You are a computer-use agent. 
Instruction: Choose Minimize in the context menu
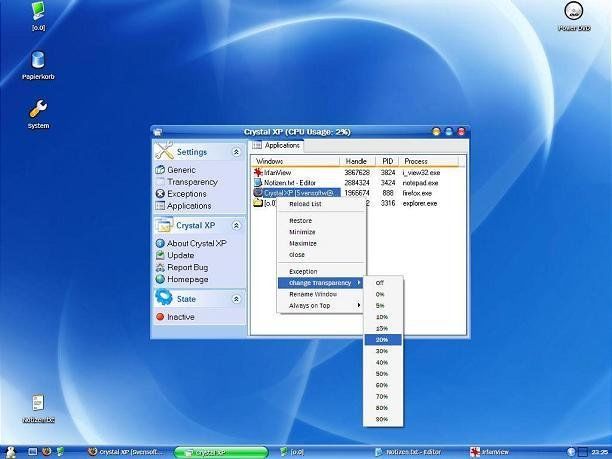320,232
